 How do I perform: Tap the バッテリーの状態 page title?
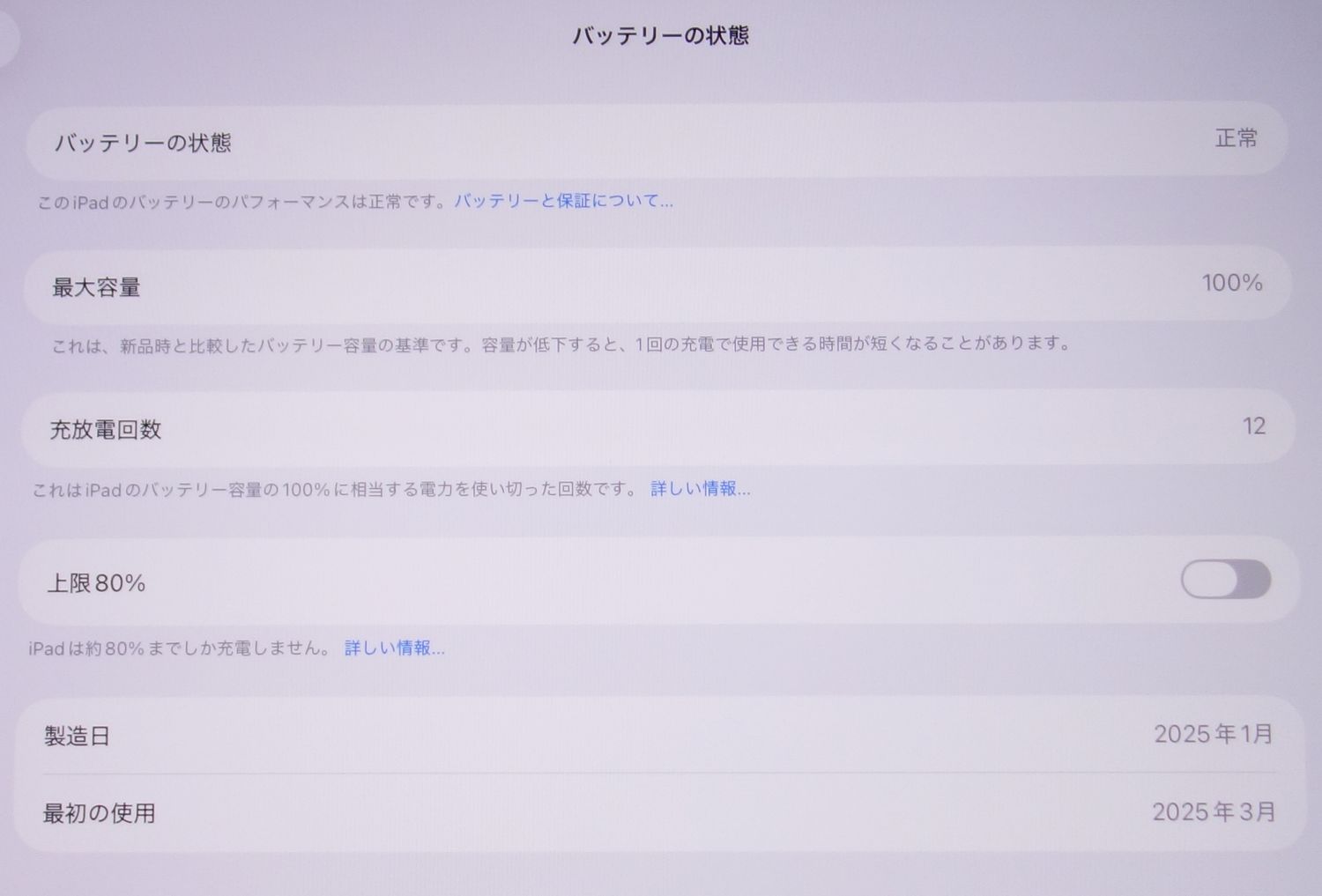tap(660, 35)
